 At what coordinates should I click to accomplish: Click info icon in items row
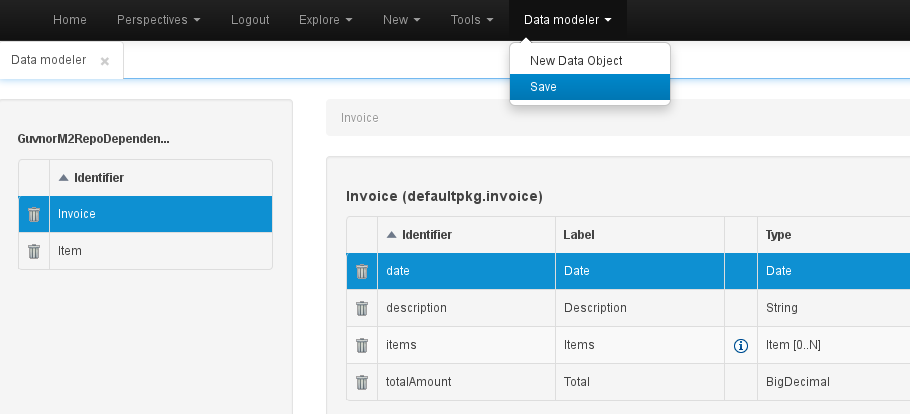tap(741, 345)
